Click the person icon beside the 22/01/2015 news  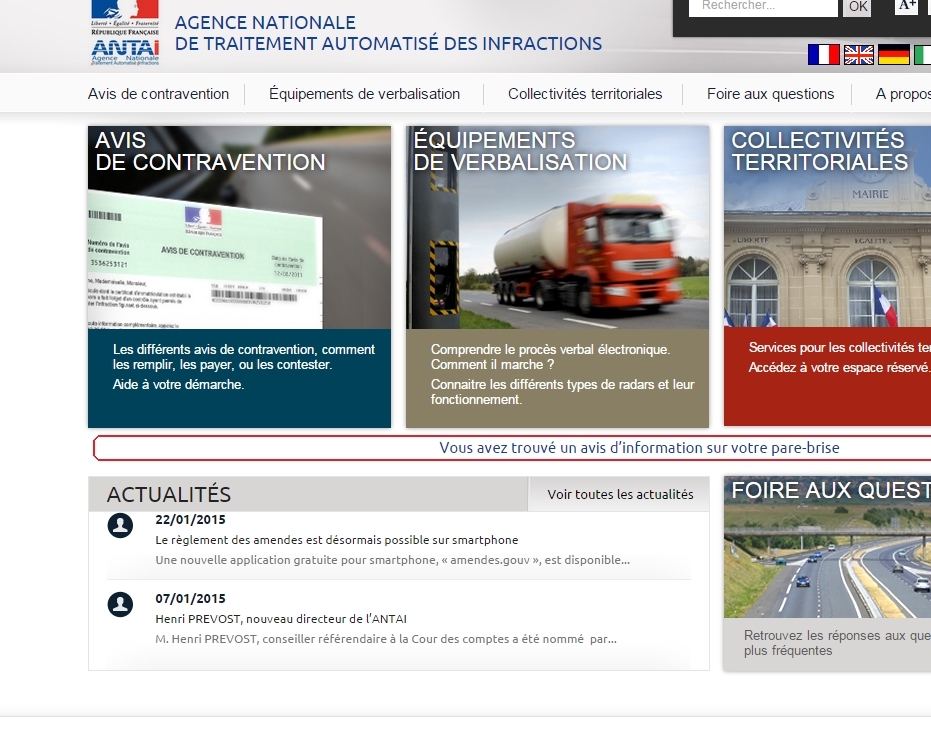pyautogui.click(x=121, y=524)
